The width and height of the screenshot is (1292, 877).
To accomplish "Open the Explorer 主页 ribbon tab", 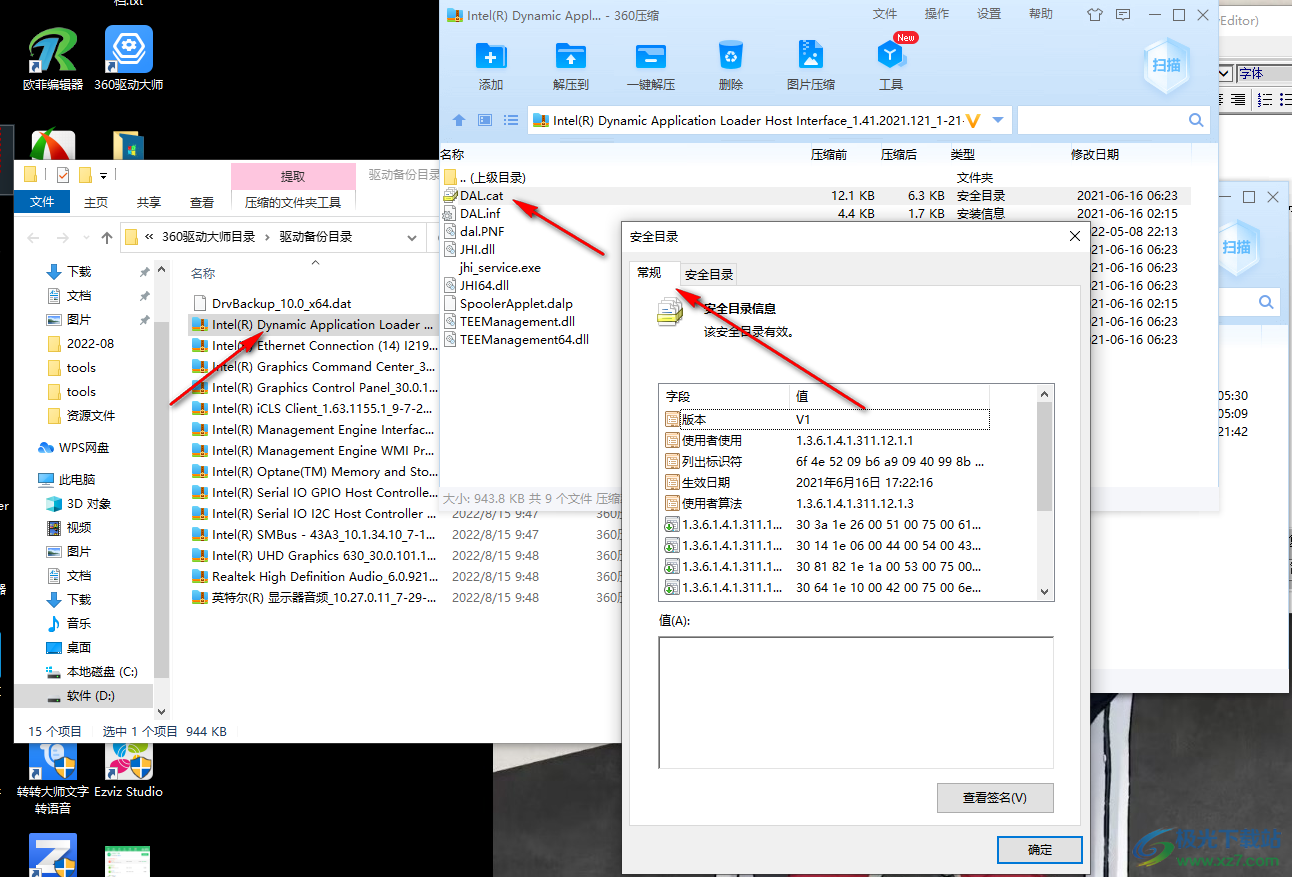I will 96,202.
